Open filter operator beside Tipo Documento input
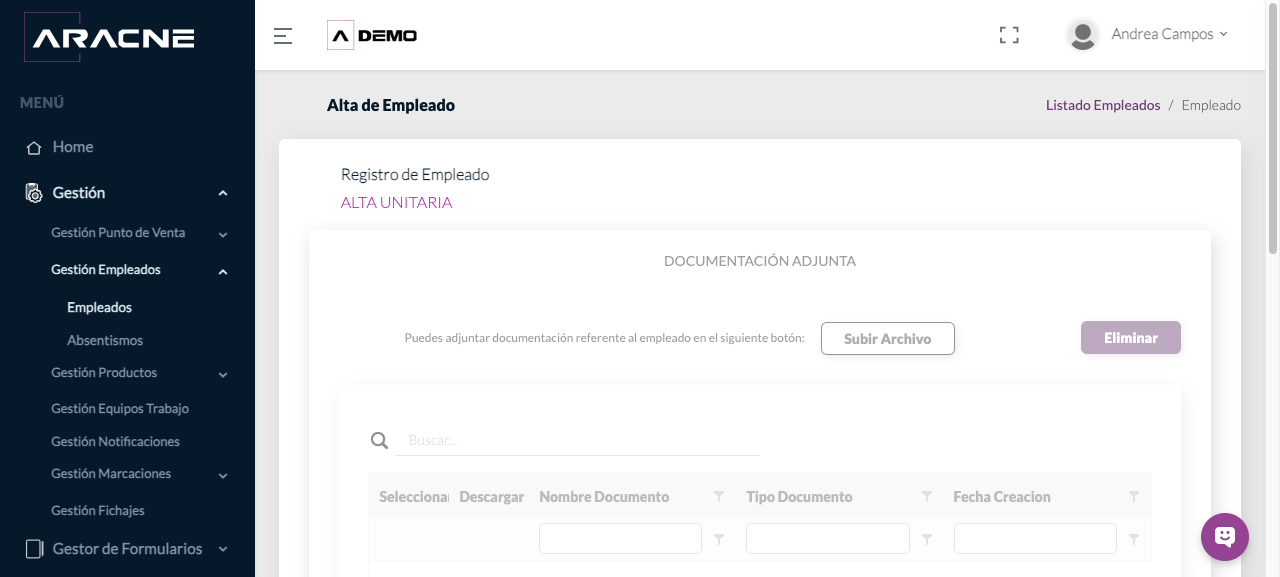 tap(927, 539)
